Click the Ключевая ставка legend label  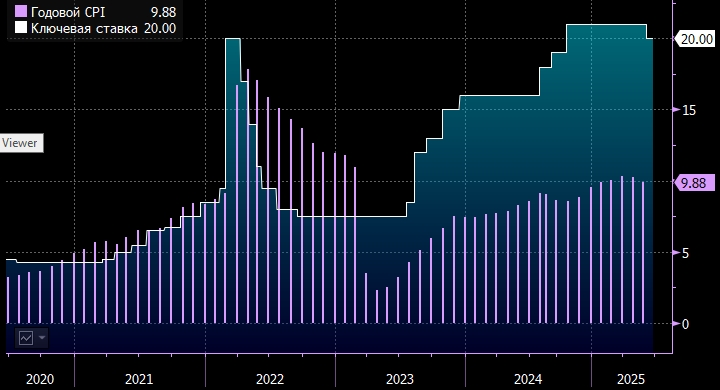tap(84, 28)
